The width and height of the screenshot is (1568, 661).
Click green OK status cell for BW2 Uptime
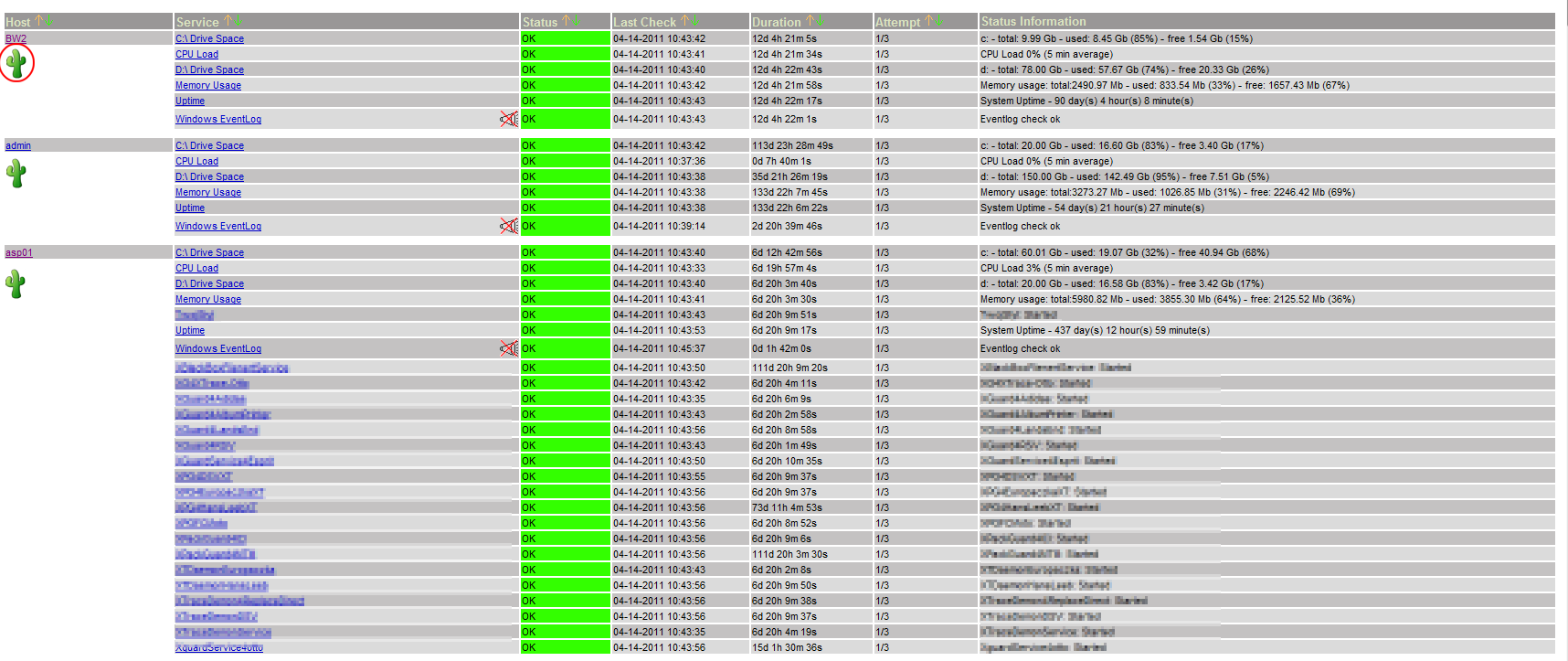[565, 101]
